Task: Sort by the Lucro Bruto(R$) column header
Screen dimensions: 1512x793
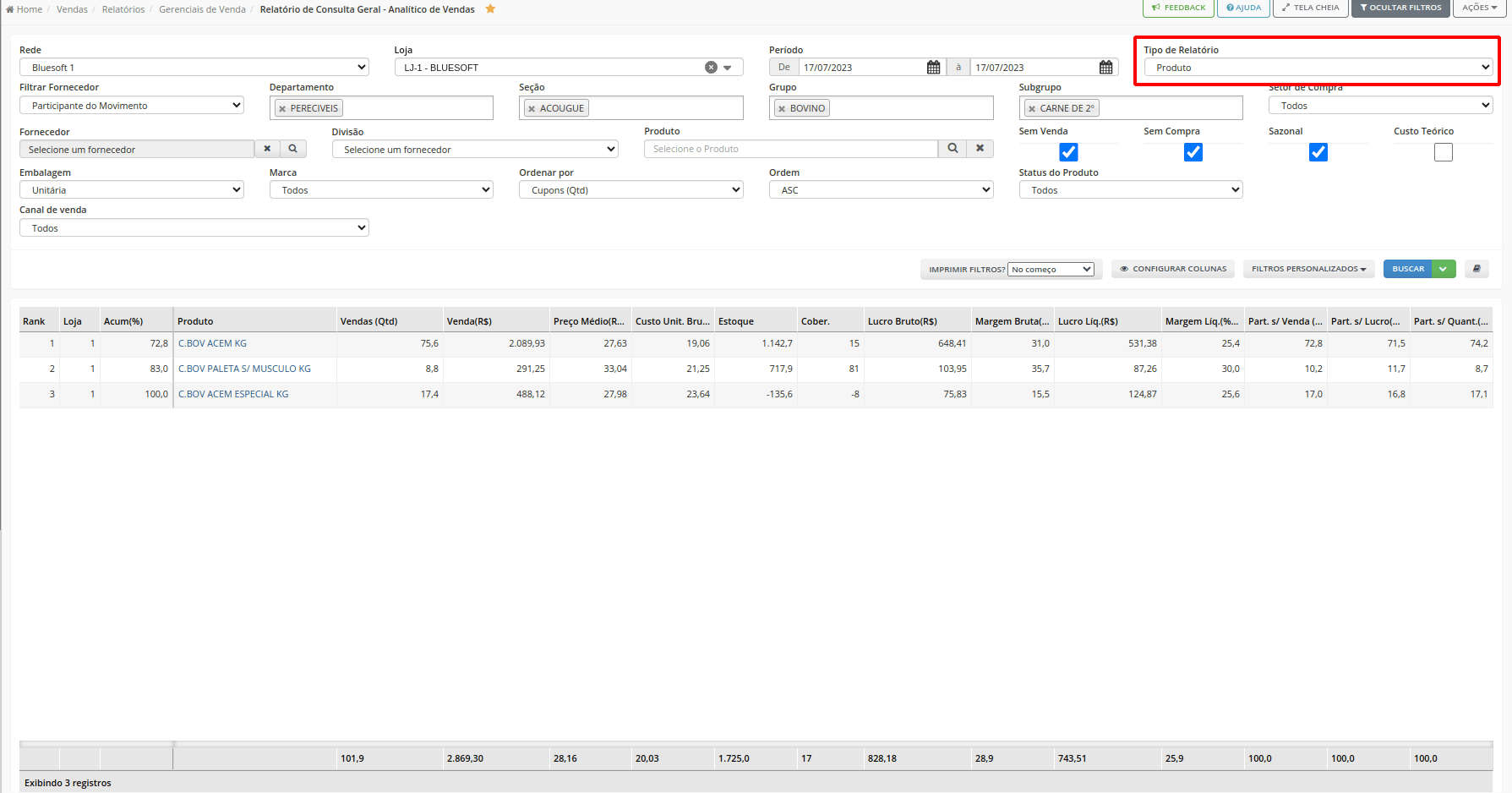Action: click(x=918, y=321)
